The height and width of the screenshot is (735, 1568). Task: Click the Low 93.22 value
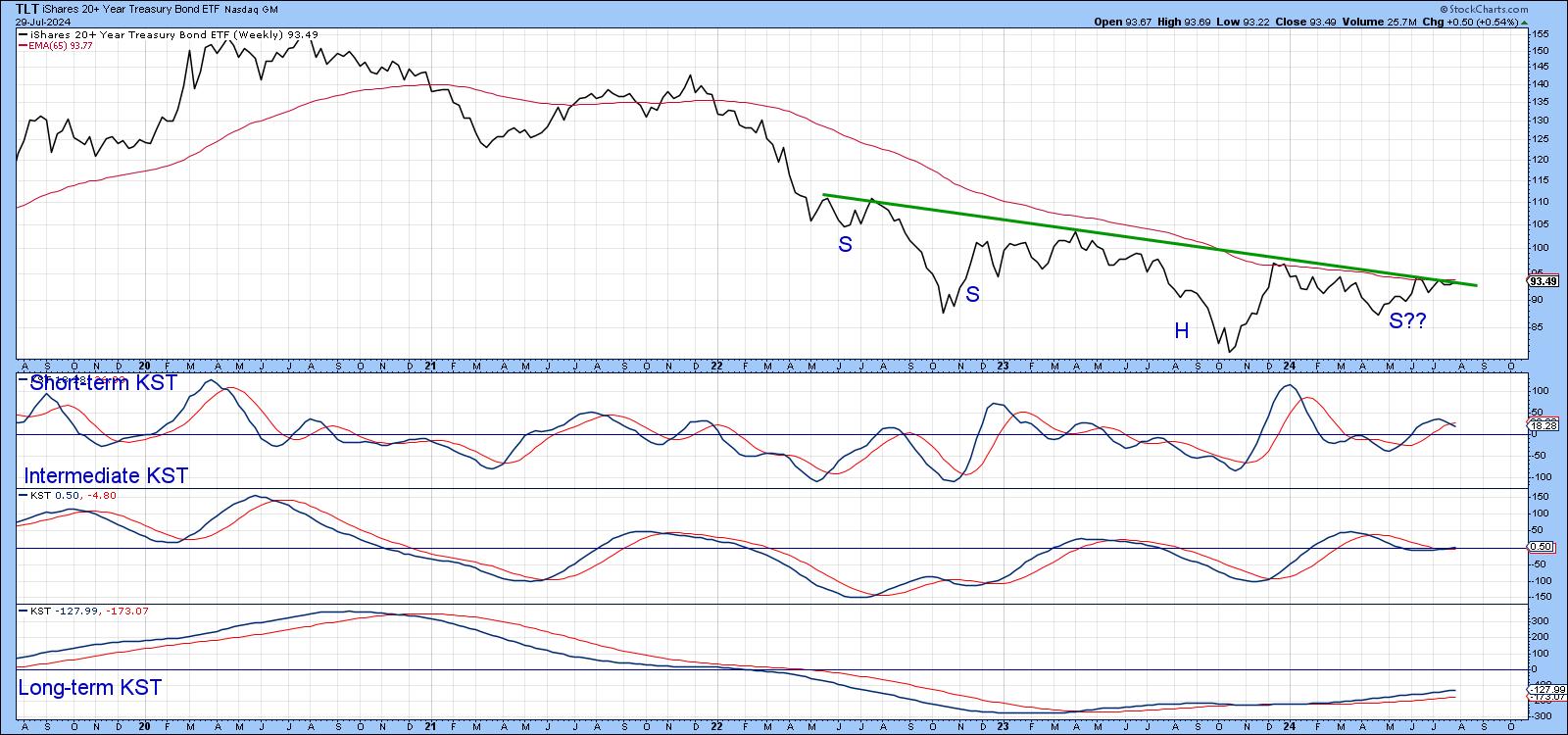click(1244, 22)
